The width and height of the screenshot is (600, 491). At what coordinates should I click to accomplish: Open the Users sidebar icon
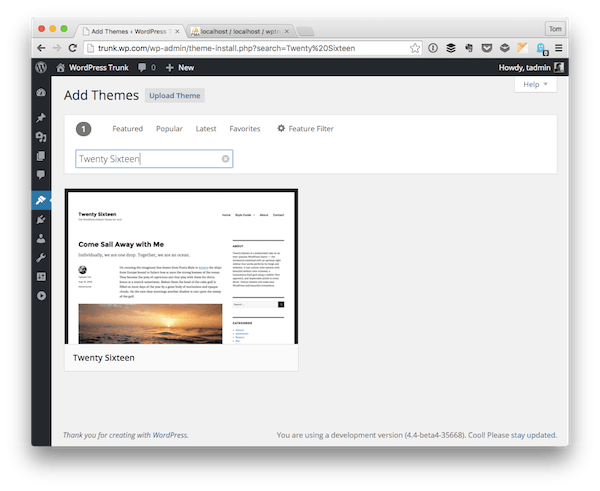point(41,239)
